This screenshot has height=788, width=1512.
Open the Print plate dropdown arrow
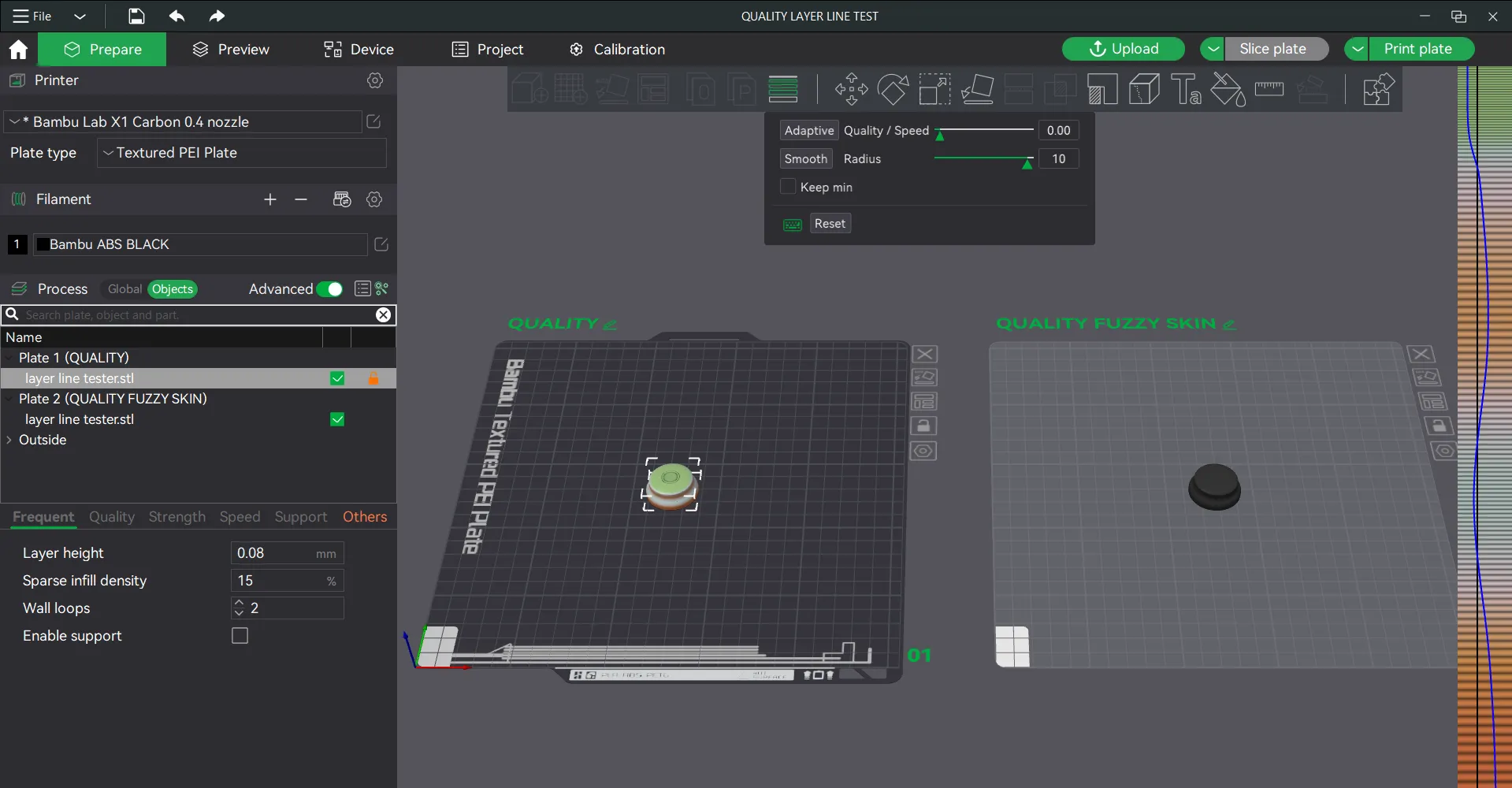(1357, 49)
